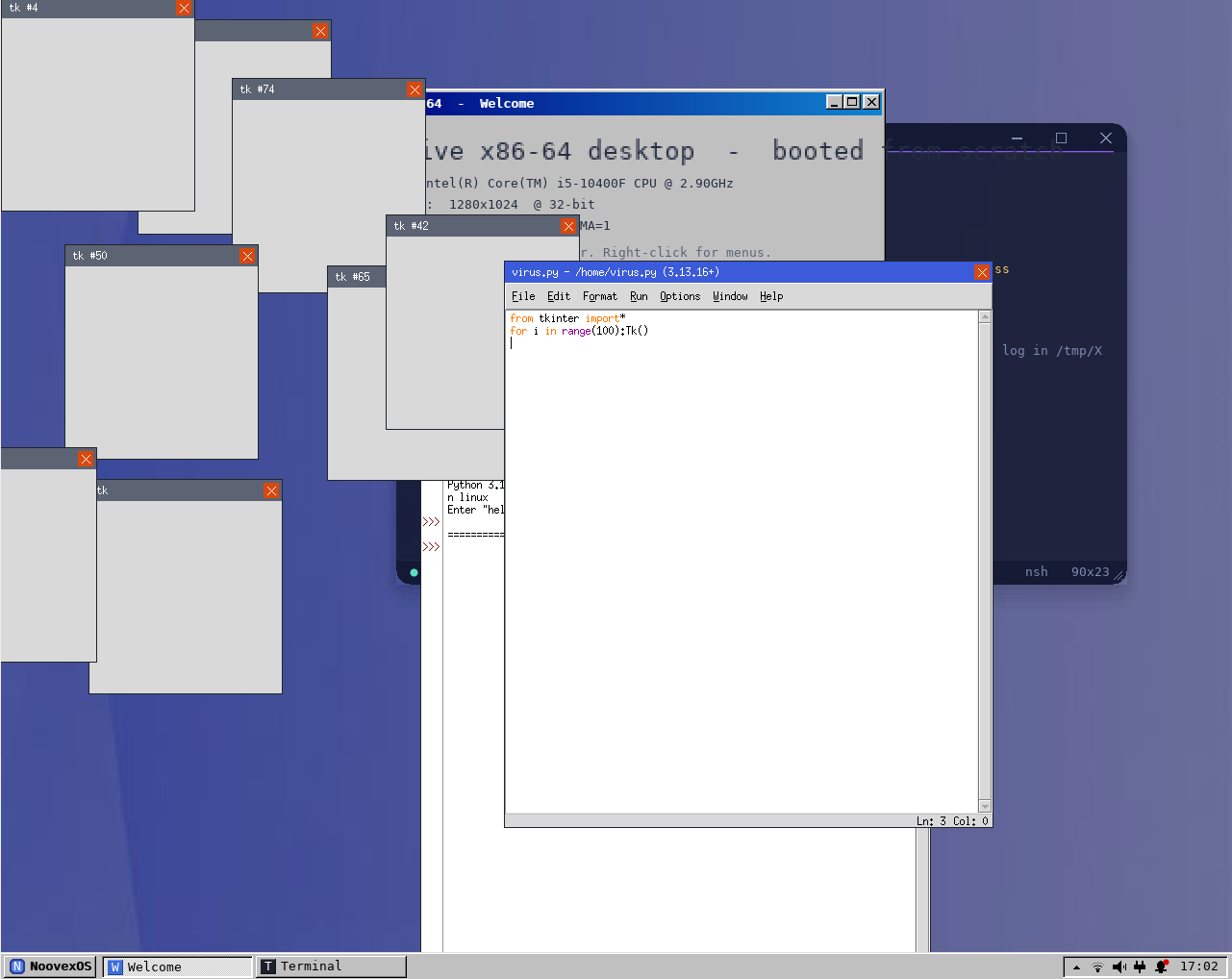Click '90x23' size in terminal status
1232x979 pixels.
1091,571
